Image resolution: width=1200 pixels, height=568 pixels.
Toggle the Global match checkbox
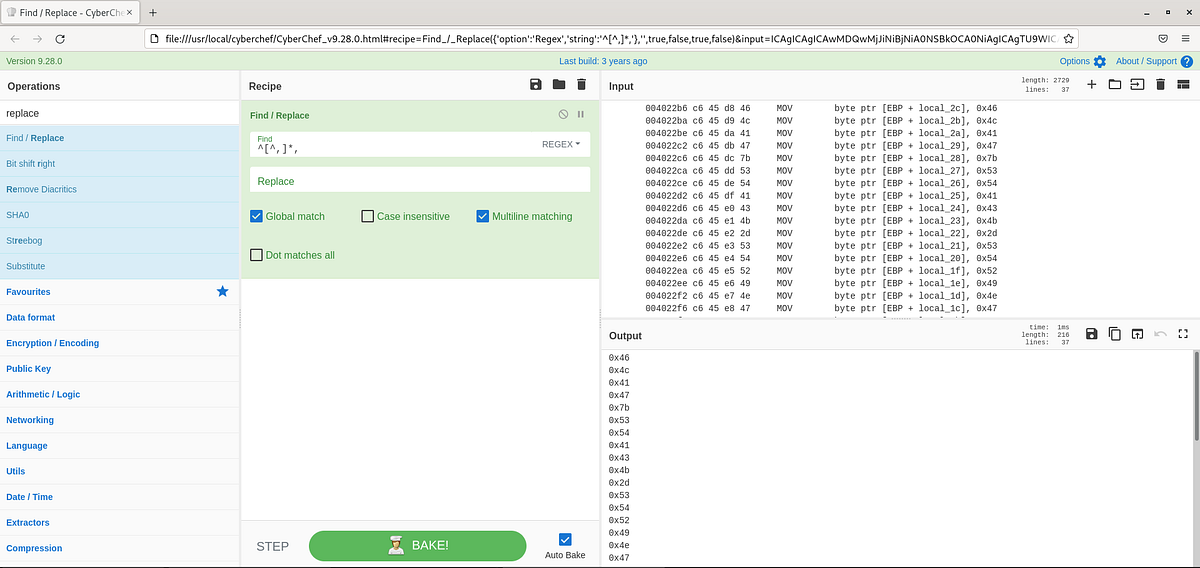click(x=257, y=216)
